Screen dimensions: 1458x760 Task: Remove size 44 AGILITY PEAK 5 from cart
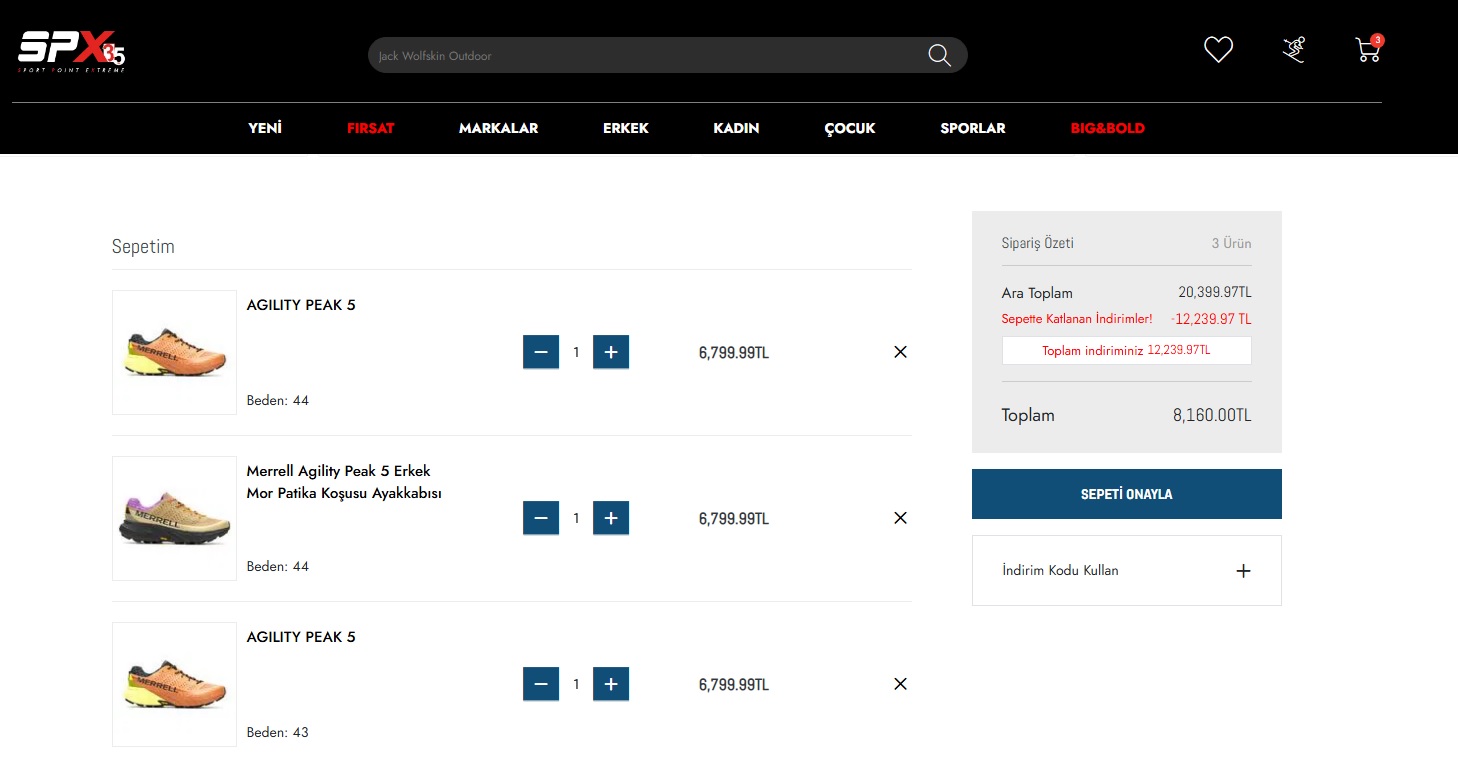tap(900, 352)
